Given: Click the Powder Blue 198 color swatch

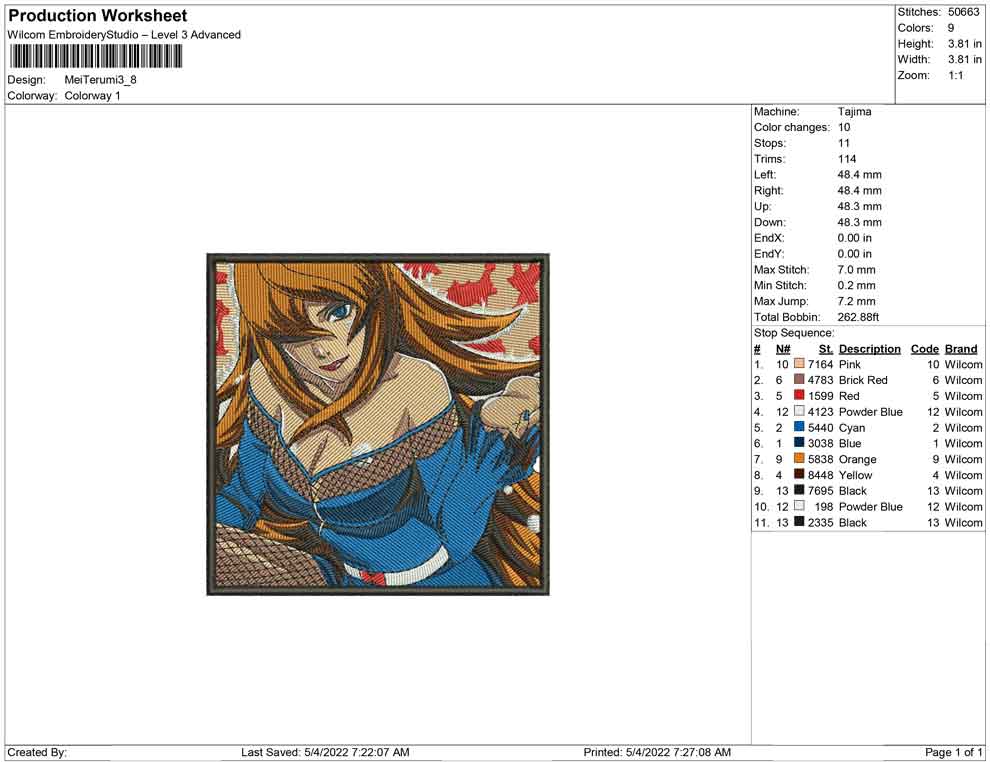Looking at the screenshot, I should tap(799, 506).
